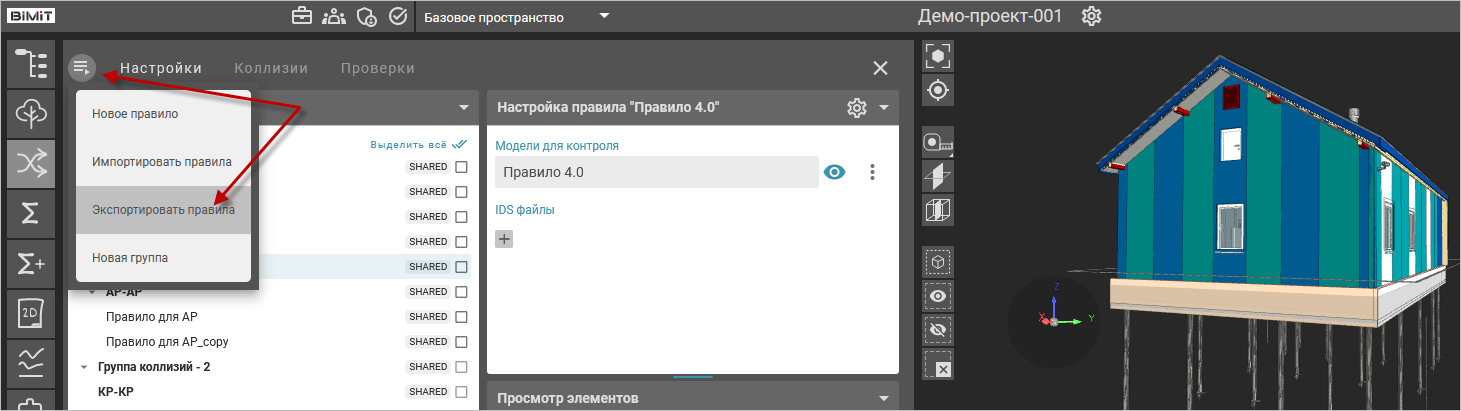Open project settings gear next to Демо-проект-001
This screenshot has height=411, width=1461.
click(1092, 17)
